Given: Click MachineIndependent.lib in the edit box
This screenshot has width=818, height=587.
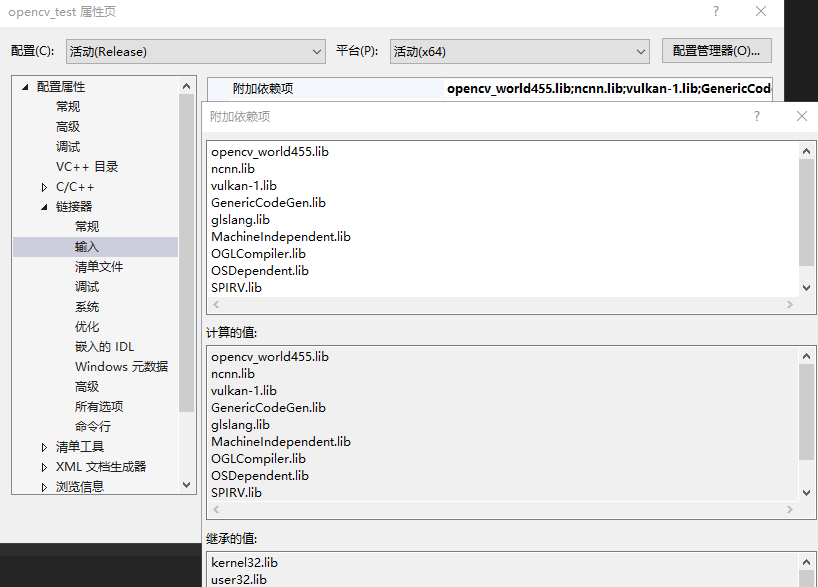Looking at the screenshot, I should click(281, 237).
